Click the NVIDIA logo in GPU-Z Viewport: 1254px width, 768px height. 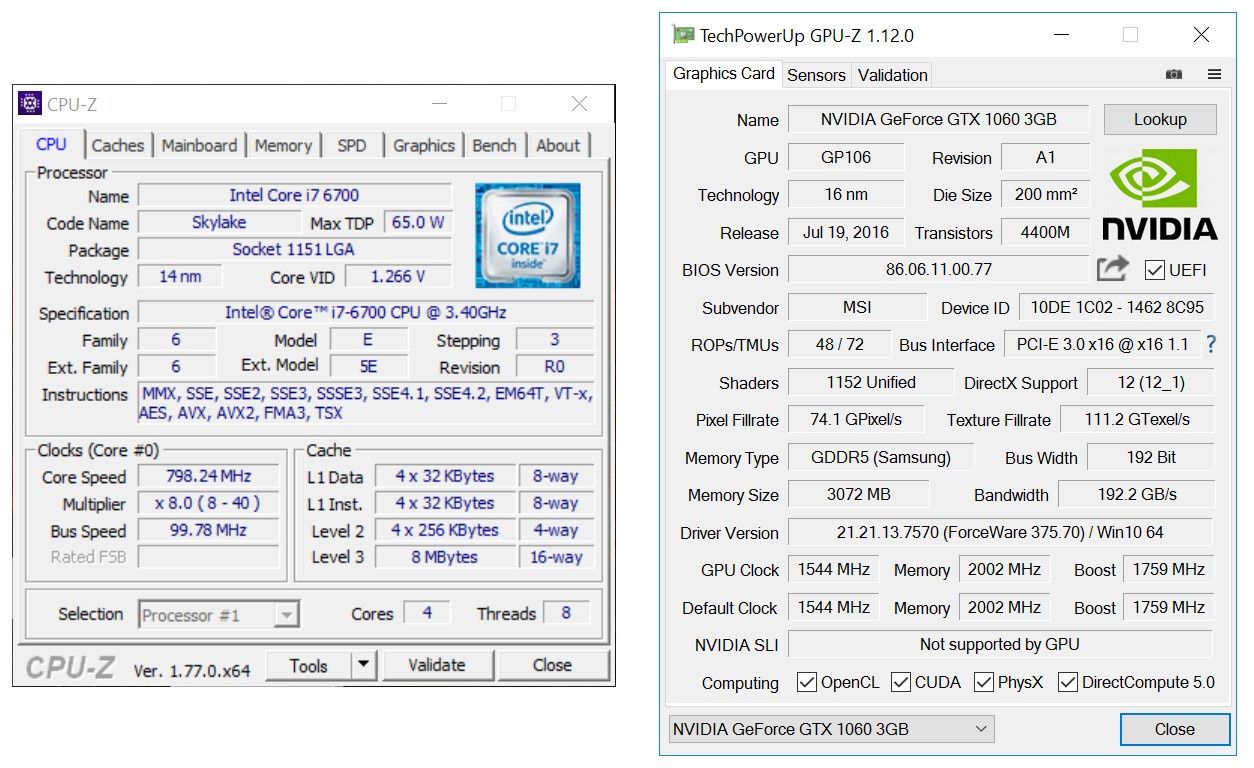pos(1160,195)
